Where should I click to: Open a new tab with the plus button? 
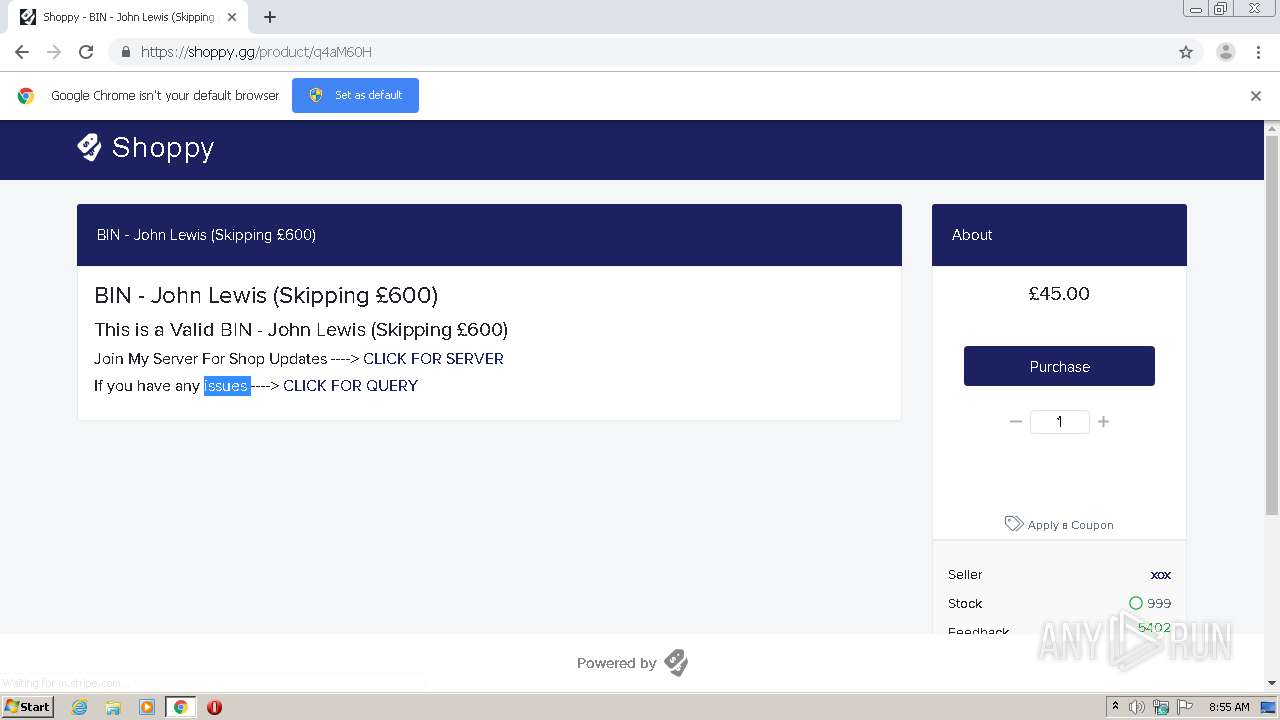(x=270, y=17)
